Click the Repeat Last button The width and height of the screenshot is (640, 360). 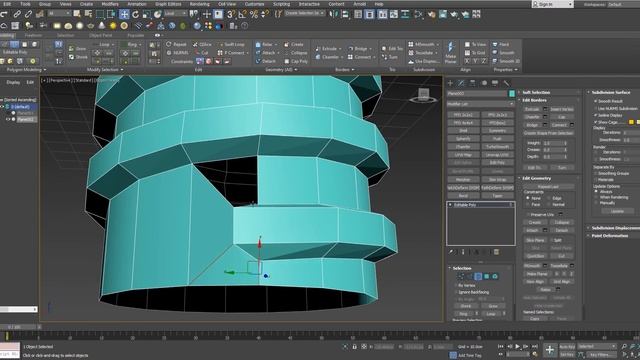click(548, 187)
